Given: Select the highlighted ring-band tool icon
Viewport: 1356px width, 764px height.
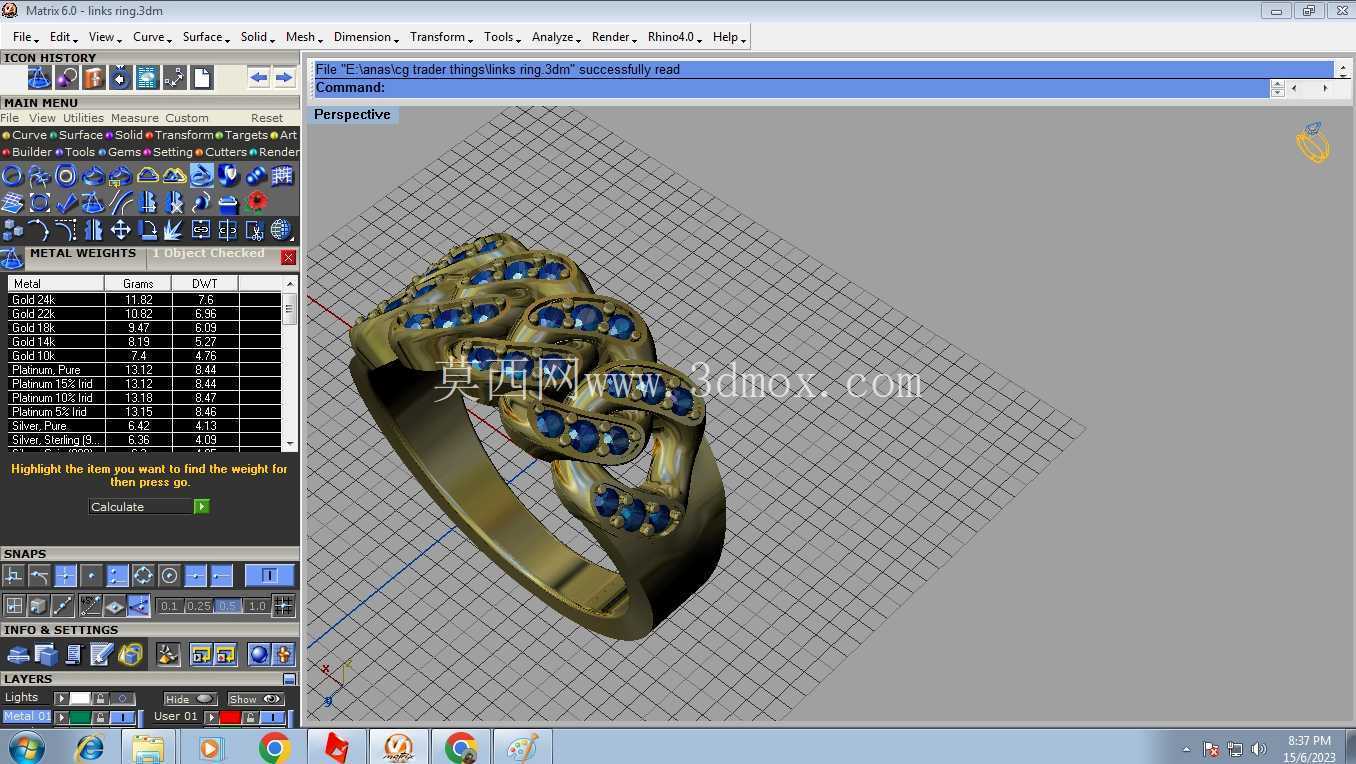Looking at the screenshot, I should pyautogui.click(x=202, y=176).
